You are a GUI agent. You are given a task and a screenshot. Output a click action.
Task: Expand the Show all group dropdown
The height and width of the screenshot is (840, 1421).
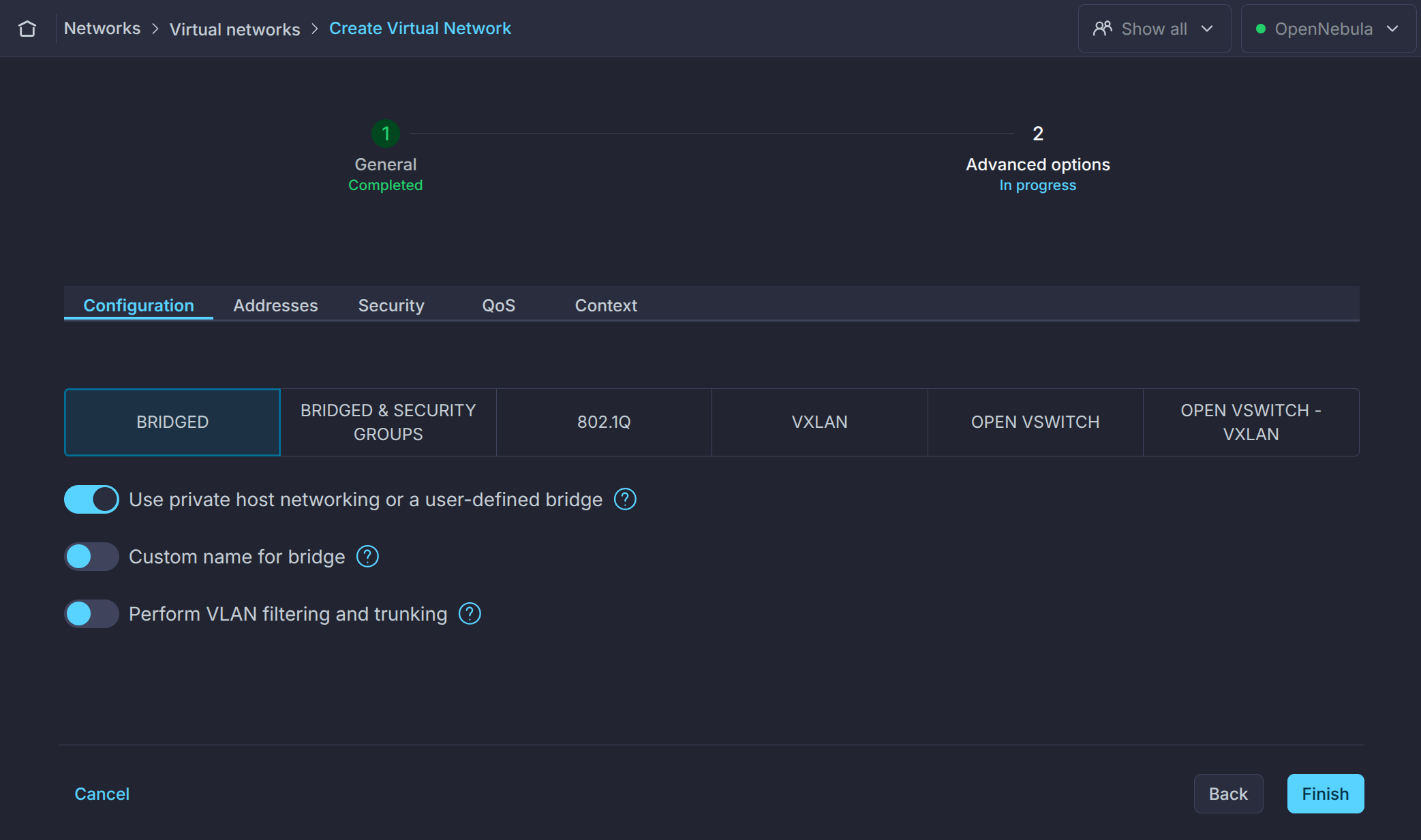[1155, 29]
